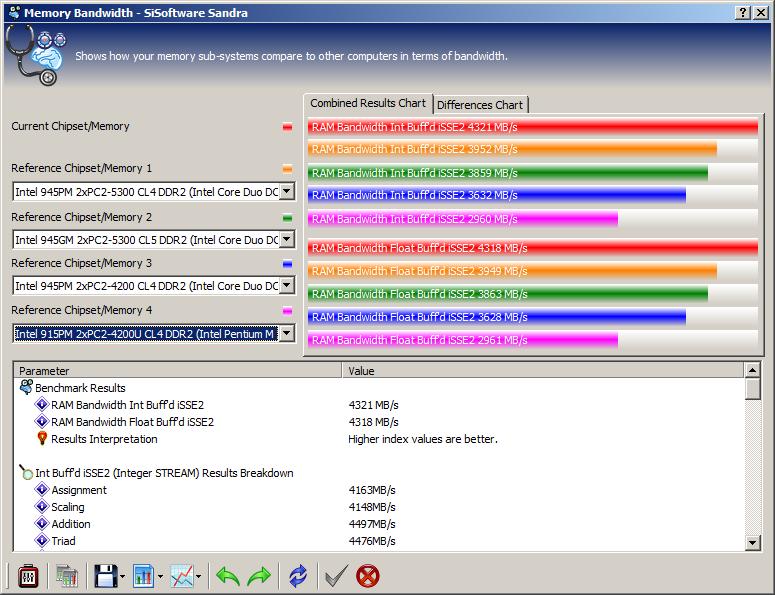The width and height of the screenshot is (775, 595).
Task: Click the orange Int Buff'd 3952 MB/s bar
Action: 512,149
